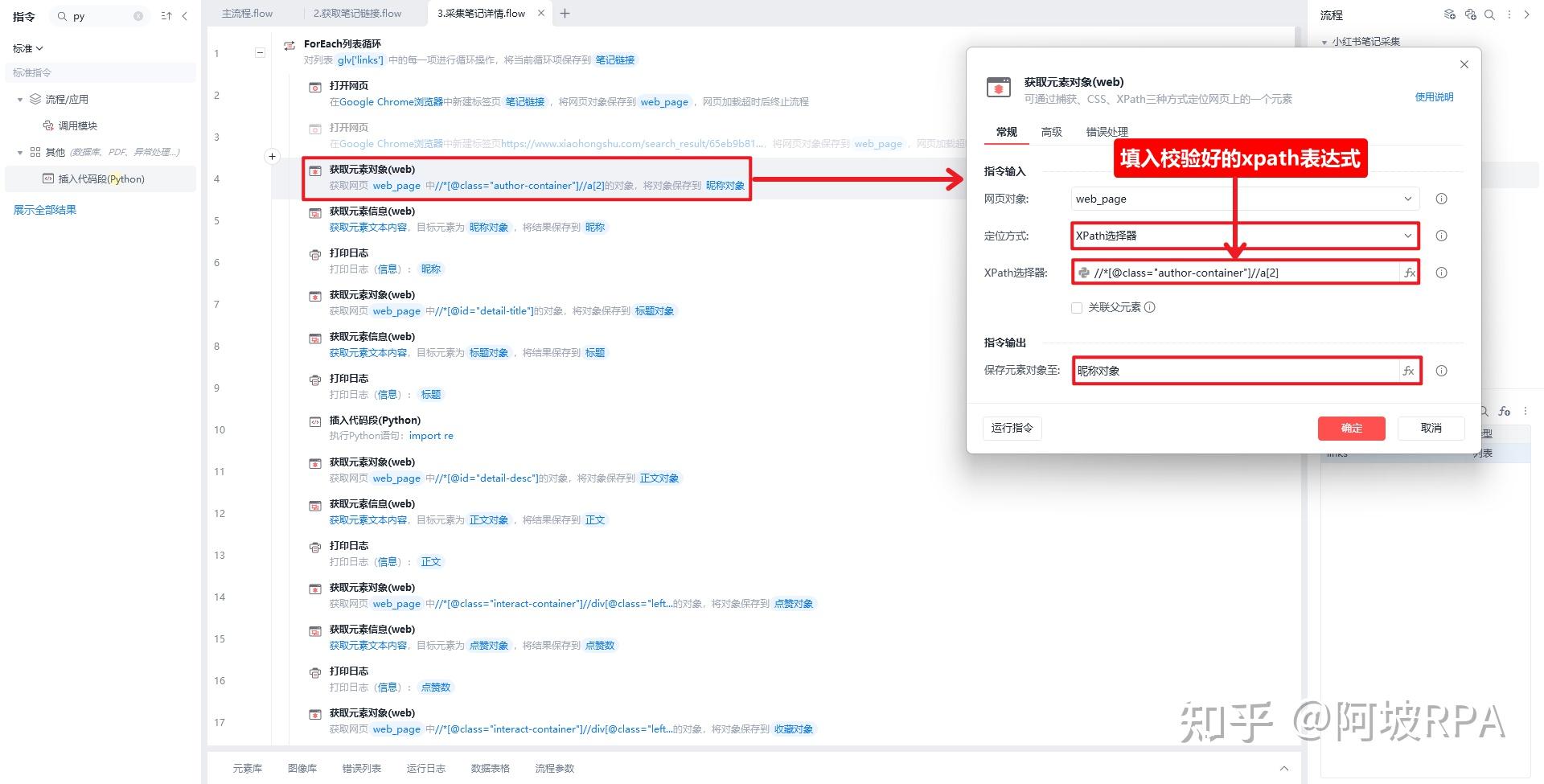
Task: Click the three-dot menu in the 流程 panel
Action: point(1510,14)
